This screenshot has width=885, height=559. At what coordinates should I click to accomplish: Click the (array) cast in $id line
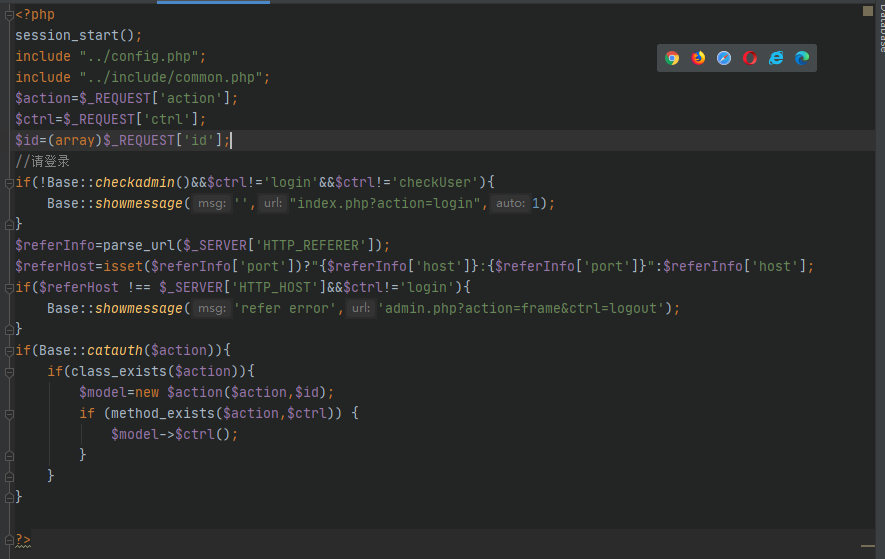[x=75, y=140]
